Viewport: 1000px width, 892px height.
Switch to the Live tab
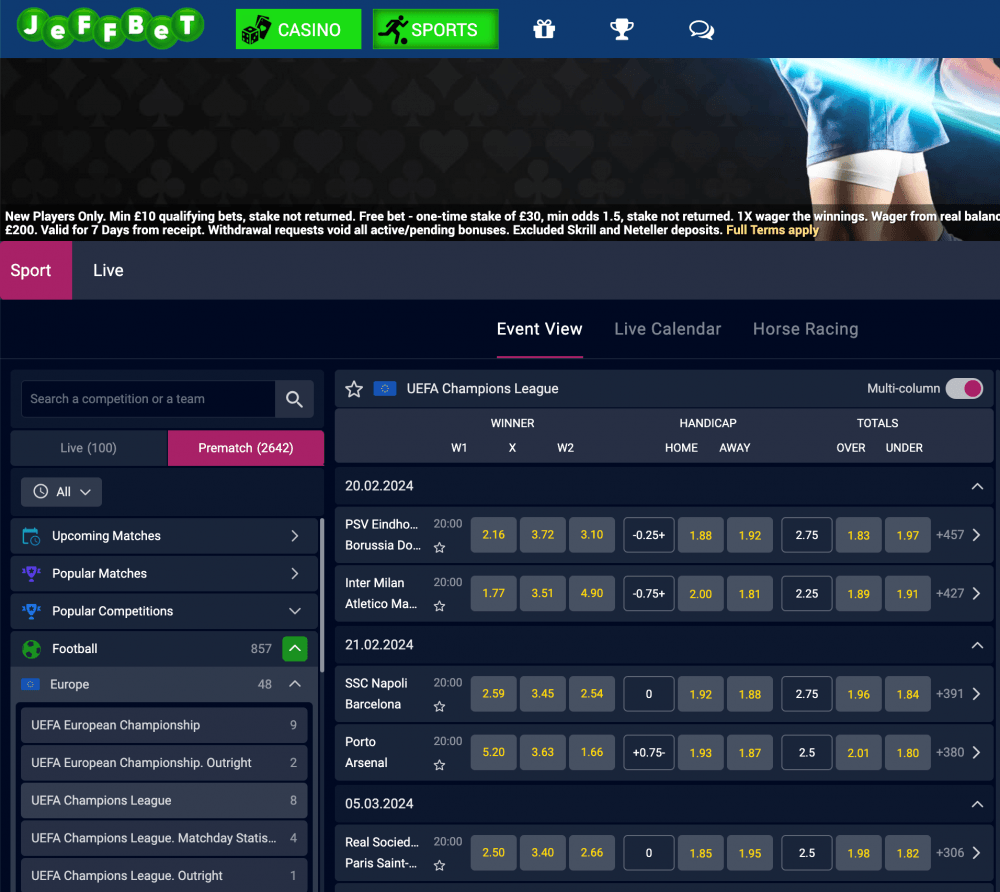tap(108, 270)
